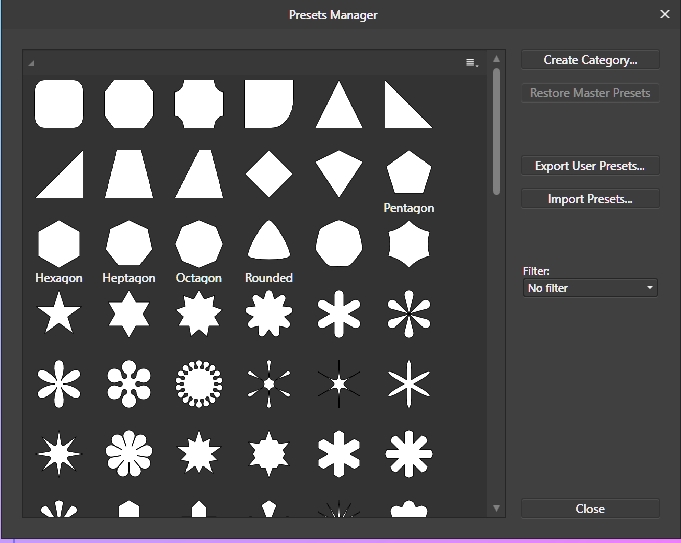The image size is (681, 543).
Task: Select the six-lobe bubble flower preset
Action: (129, 384)
